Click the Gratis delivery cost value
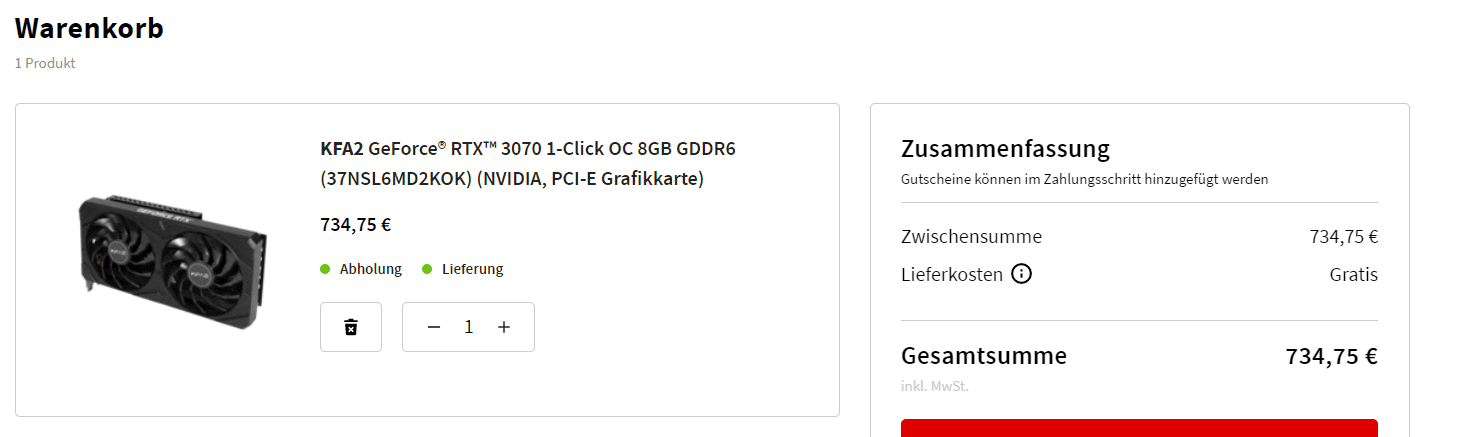 pos(1353,274)
